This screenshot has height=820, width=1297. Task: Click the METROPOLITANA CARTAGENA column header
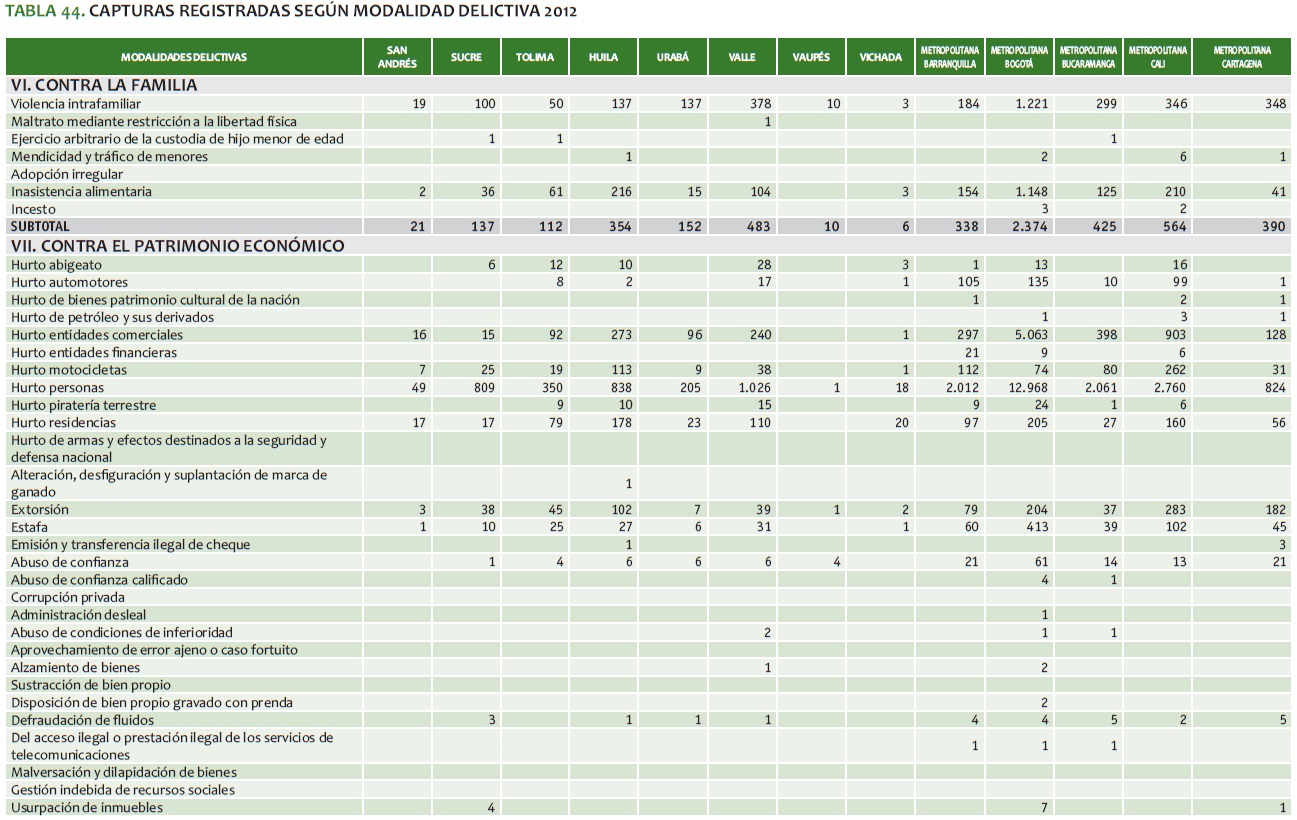[x=1242, y=57]
